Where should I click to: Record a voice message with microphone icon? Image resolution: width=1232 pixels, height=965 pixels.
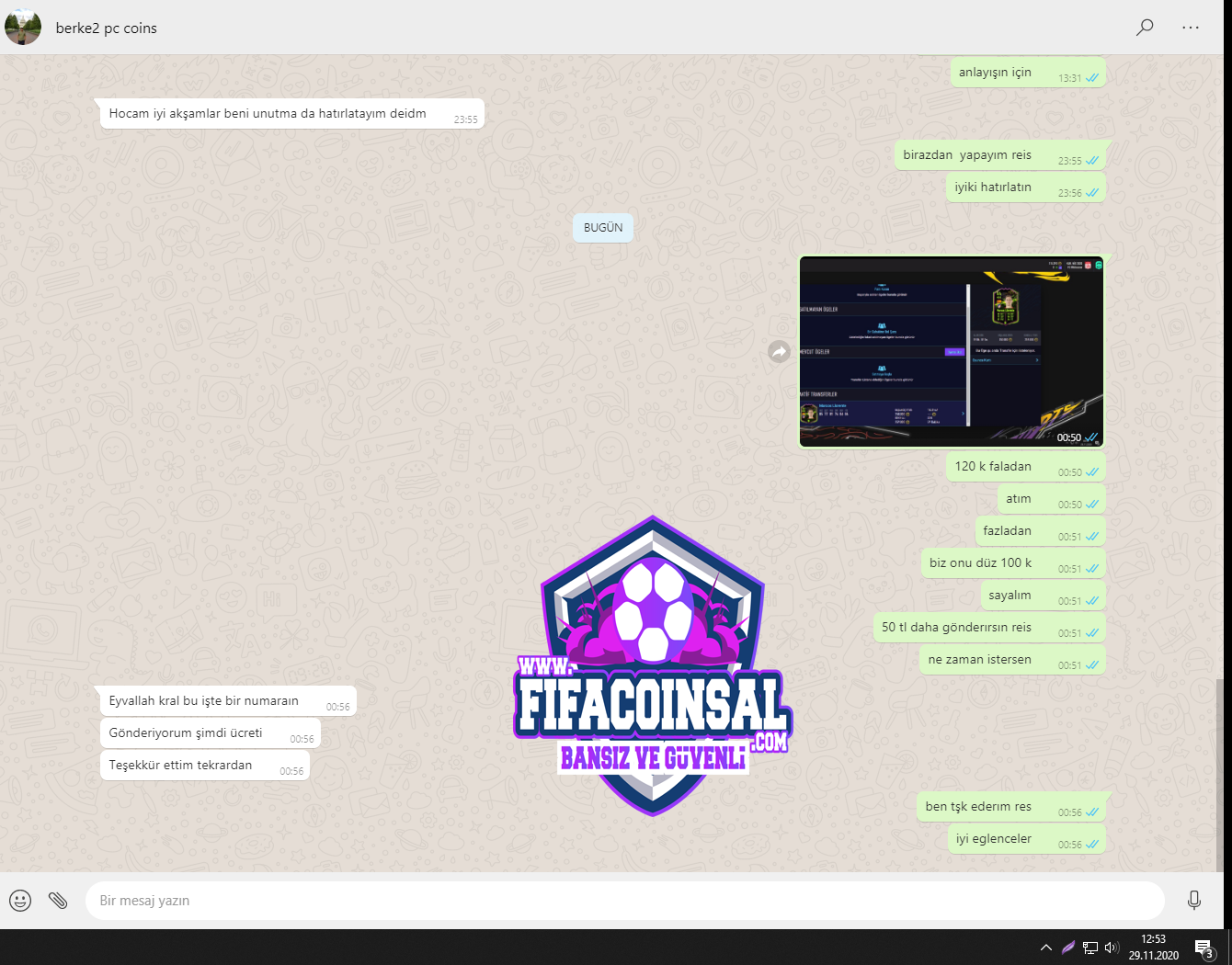(1194, 901)
